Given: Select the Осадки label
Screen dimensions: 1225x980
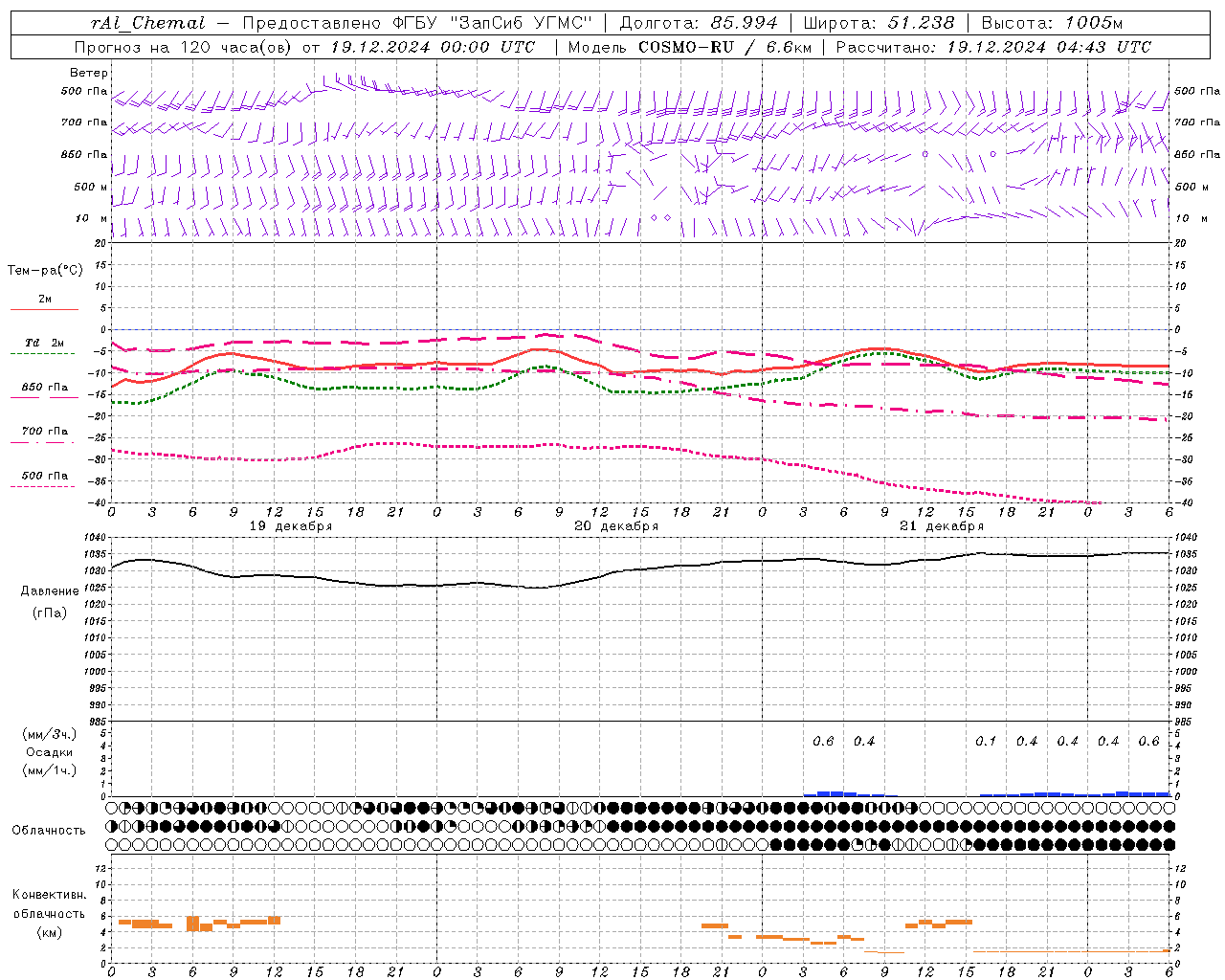Looking at the screenshot, I should tap(50, 752).
